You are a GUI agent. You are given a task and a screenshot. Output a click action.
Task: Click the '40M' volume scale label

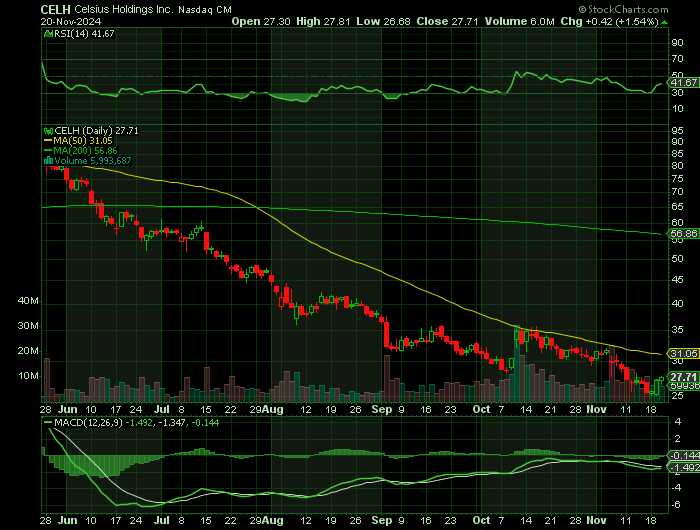pos(28,300)
